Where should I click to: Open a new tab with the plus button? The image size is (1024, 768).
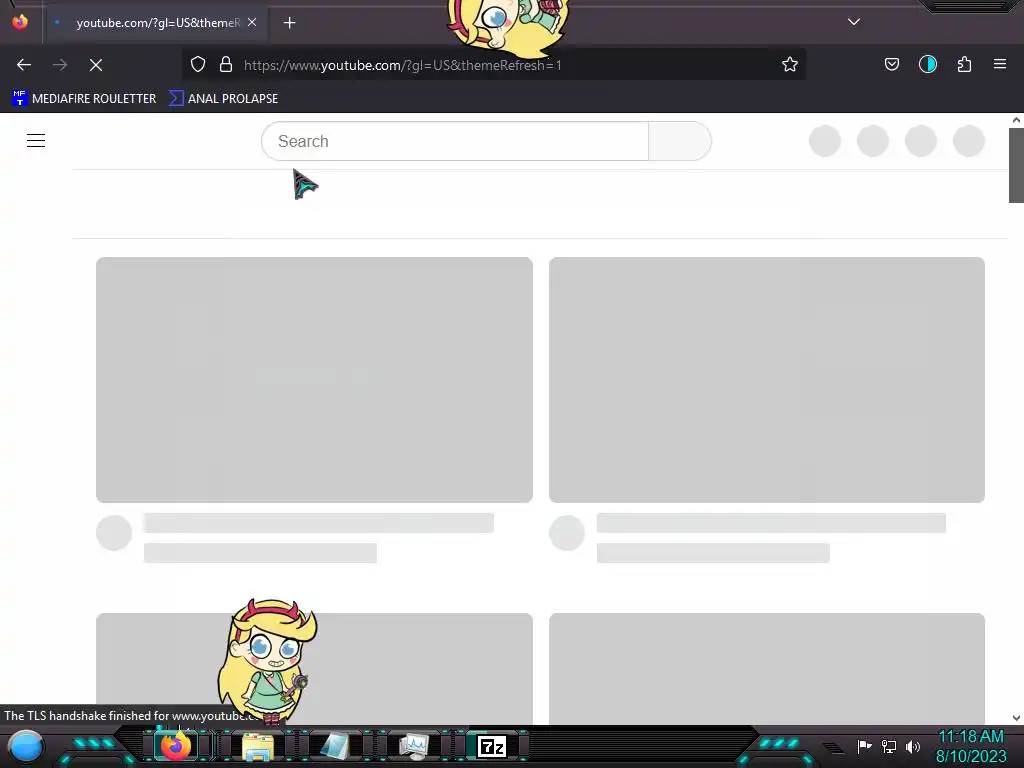point(289,23)
